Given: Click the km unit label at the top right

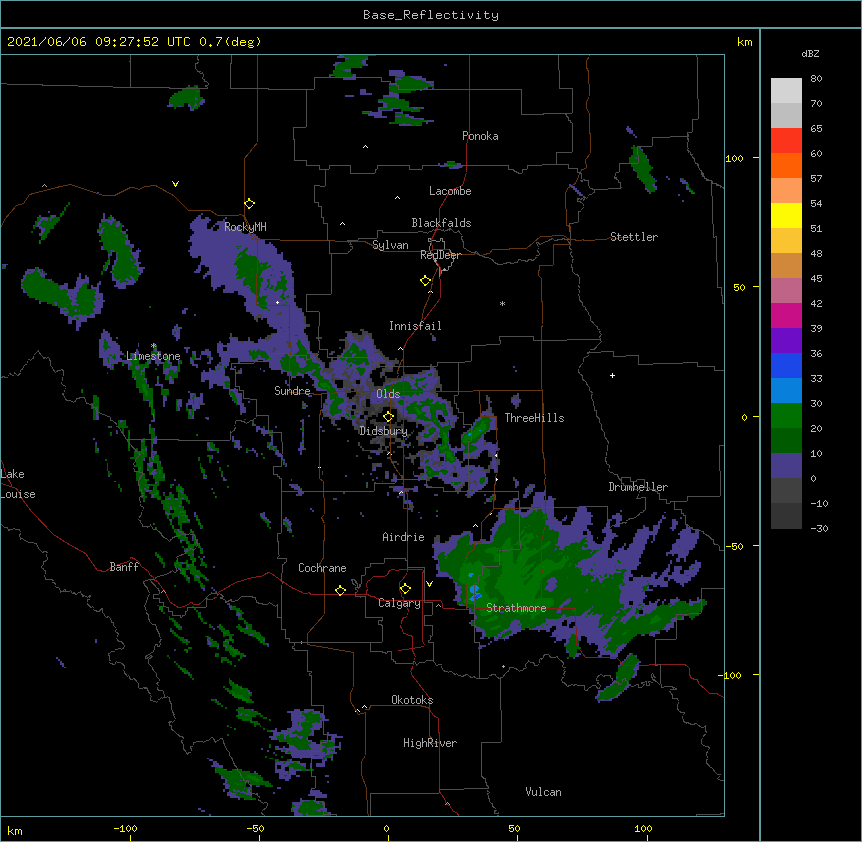Looking at the screenshot, I should click(x=745, y=42).
